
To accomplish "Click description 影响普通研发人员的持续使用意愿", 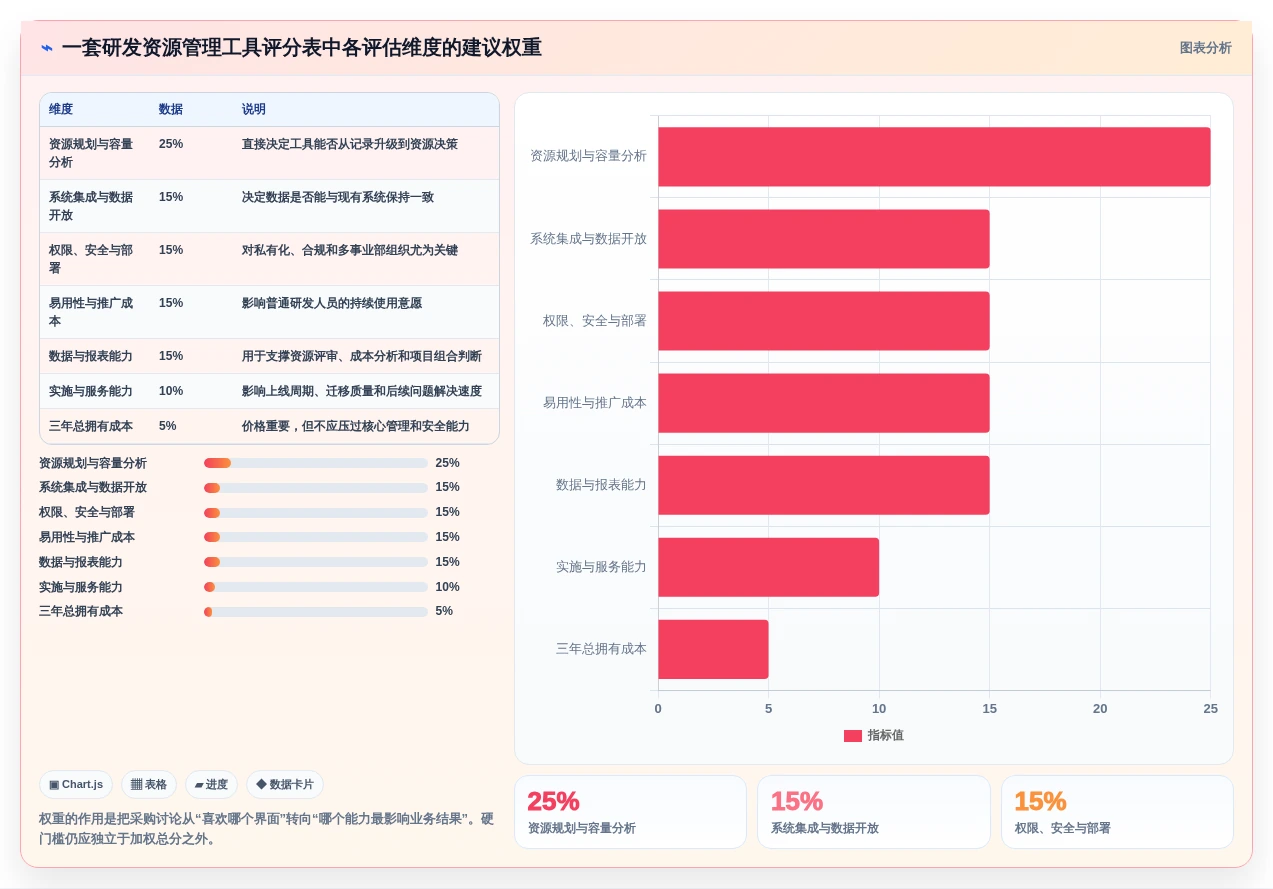I will coord(332,303).
